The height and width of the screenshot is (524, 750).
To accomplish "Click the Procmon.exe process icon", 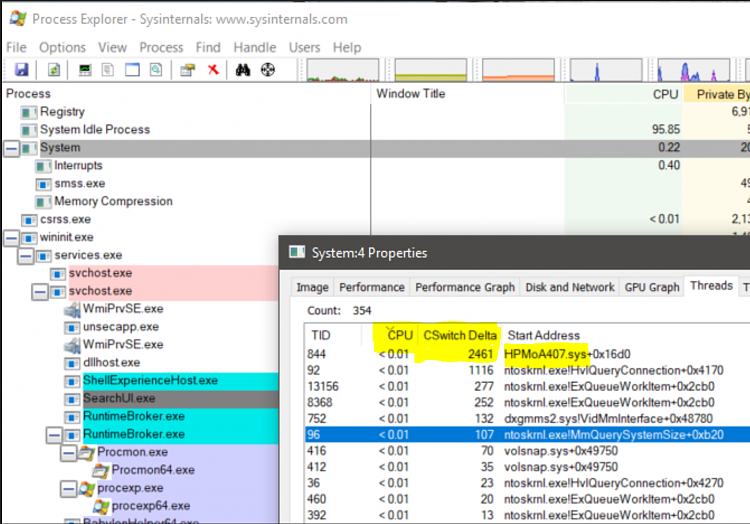I will point(87,453).
